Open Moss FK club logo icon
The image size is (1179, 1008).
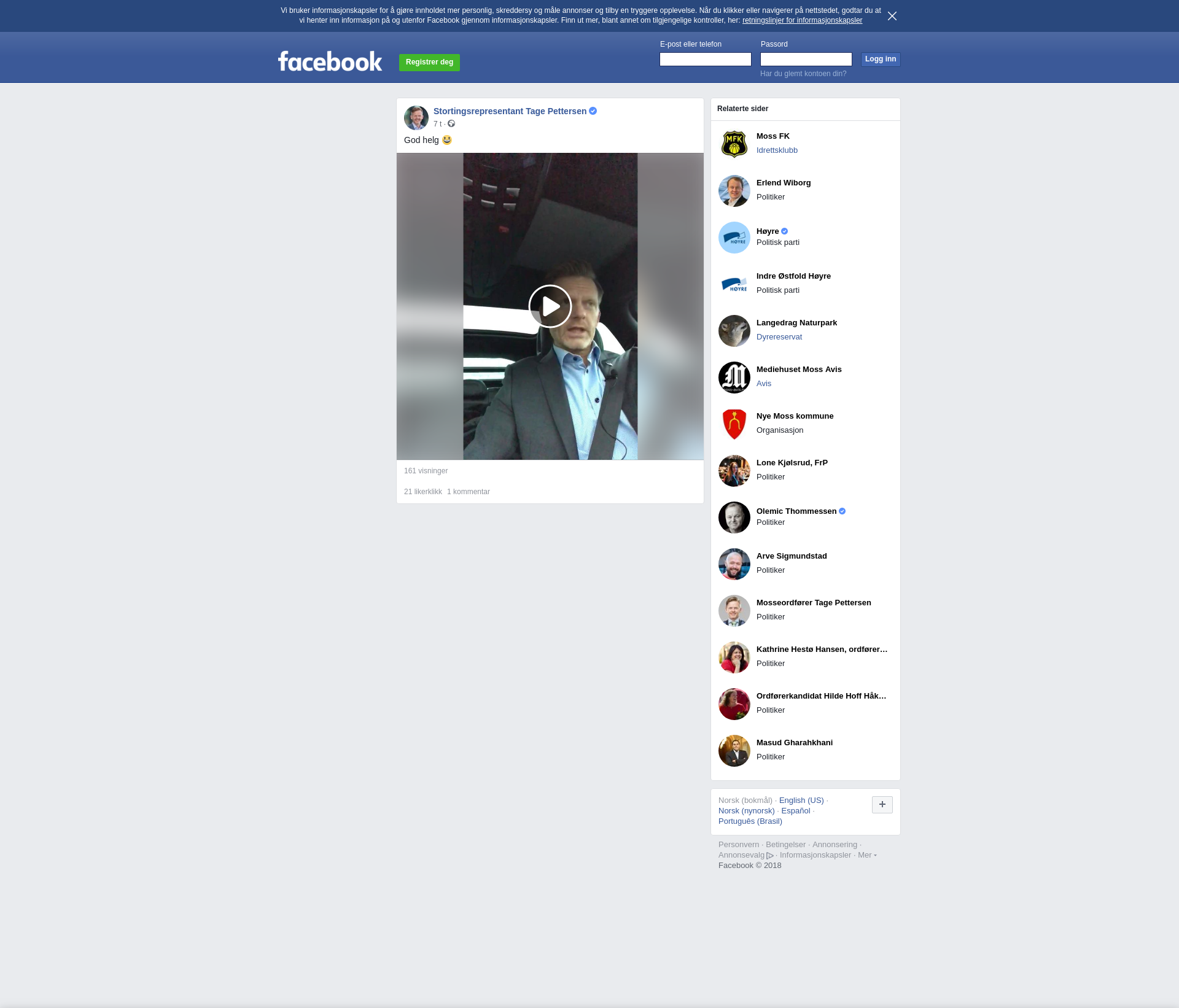click(x=734, y=144)
